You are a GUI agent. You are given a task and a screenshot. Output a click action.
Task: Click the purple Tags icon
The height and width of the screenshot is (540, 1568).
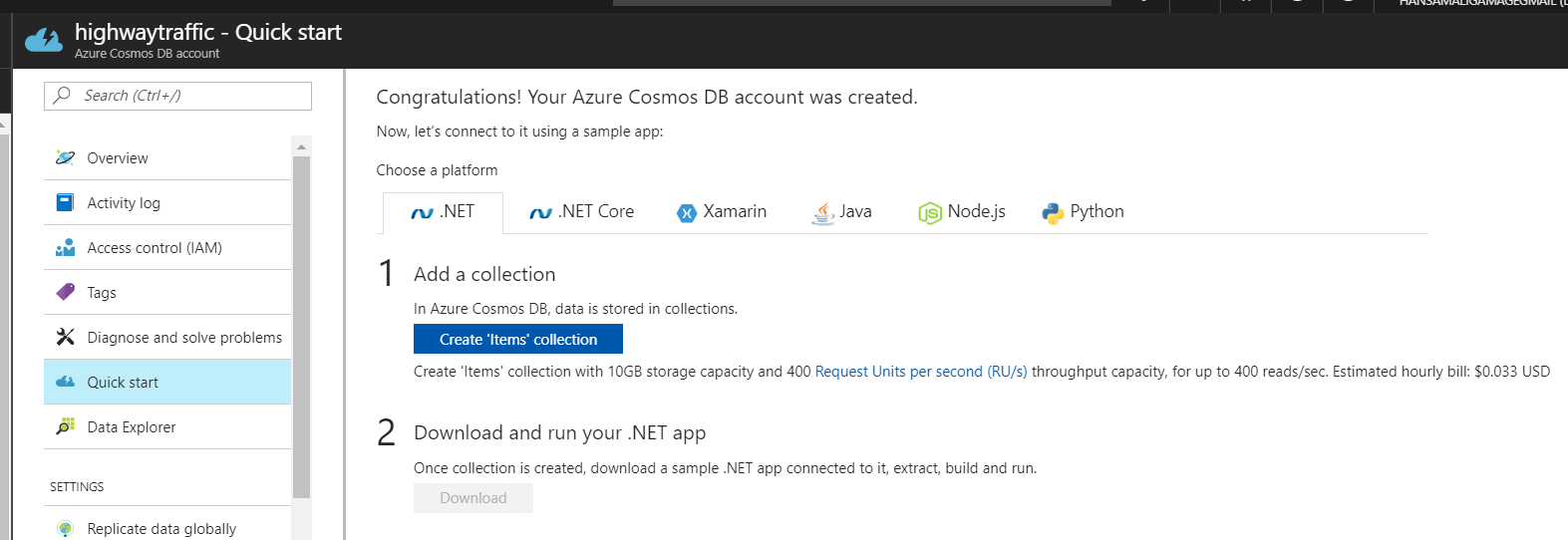click(x=65, y=292)
